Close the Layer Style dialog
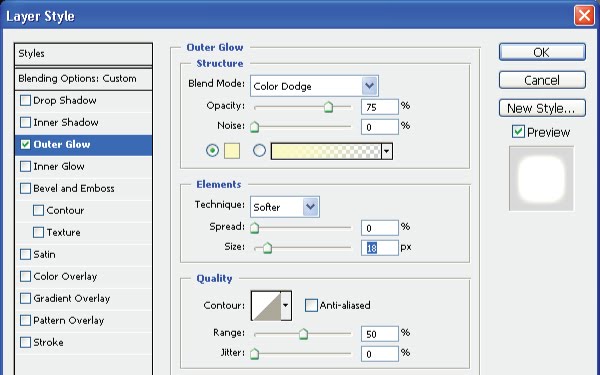The width and height of the screenshot is (600, 375). pos(584,15)
